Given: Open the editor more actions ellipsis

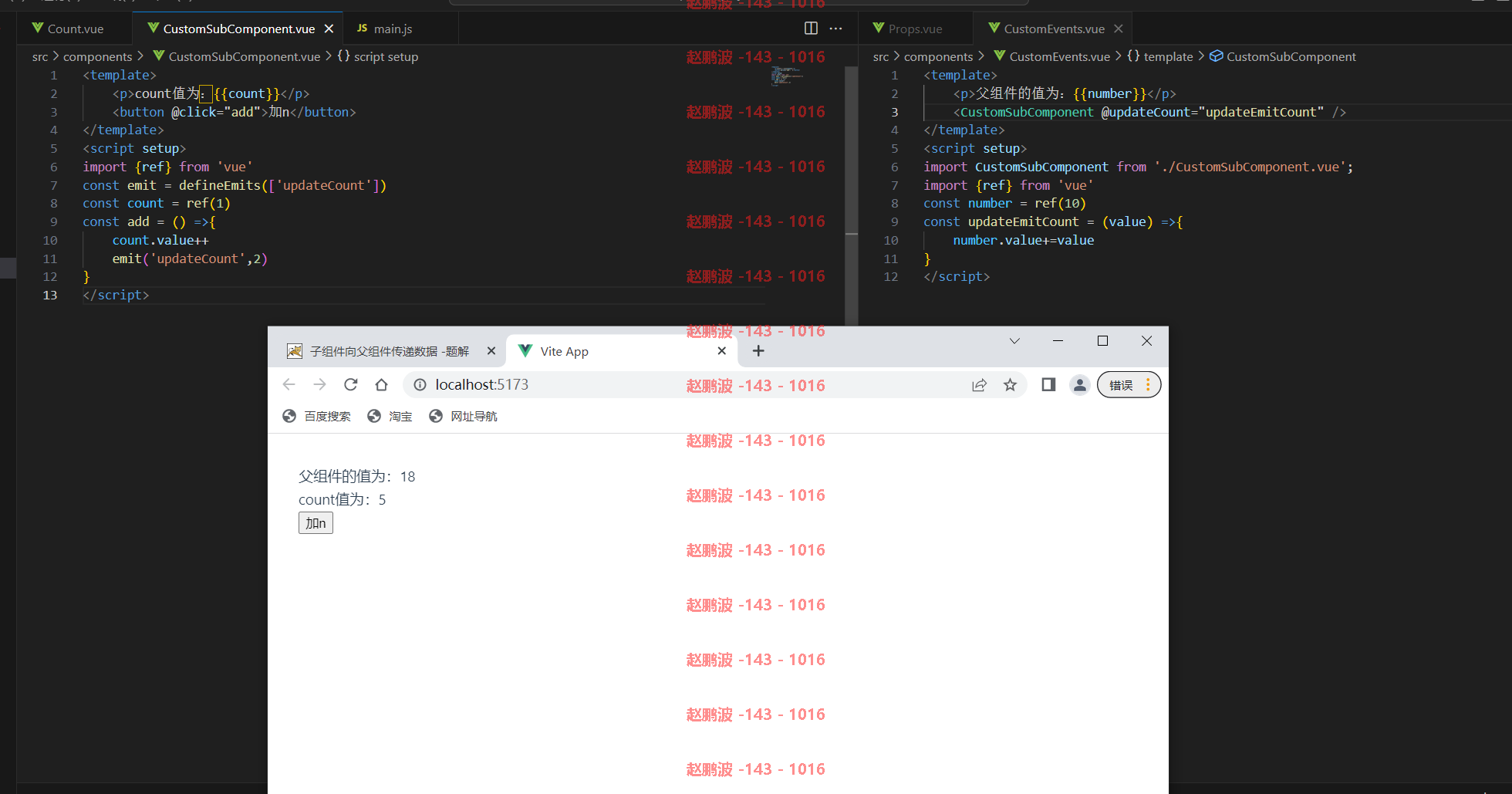Looking at the screenshot, I should click(x=836, y=29).
